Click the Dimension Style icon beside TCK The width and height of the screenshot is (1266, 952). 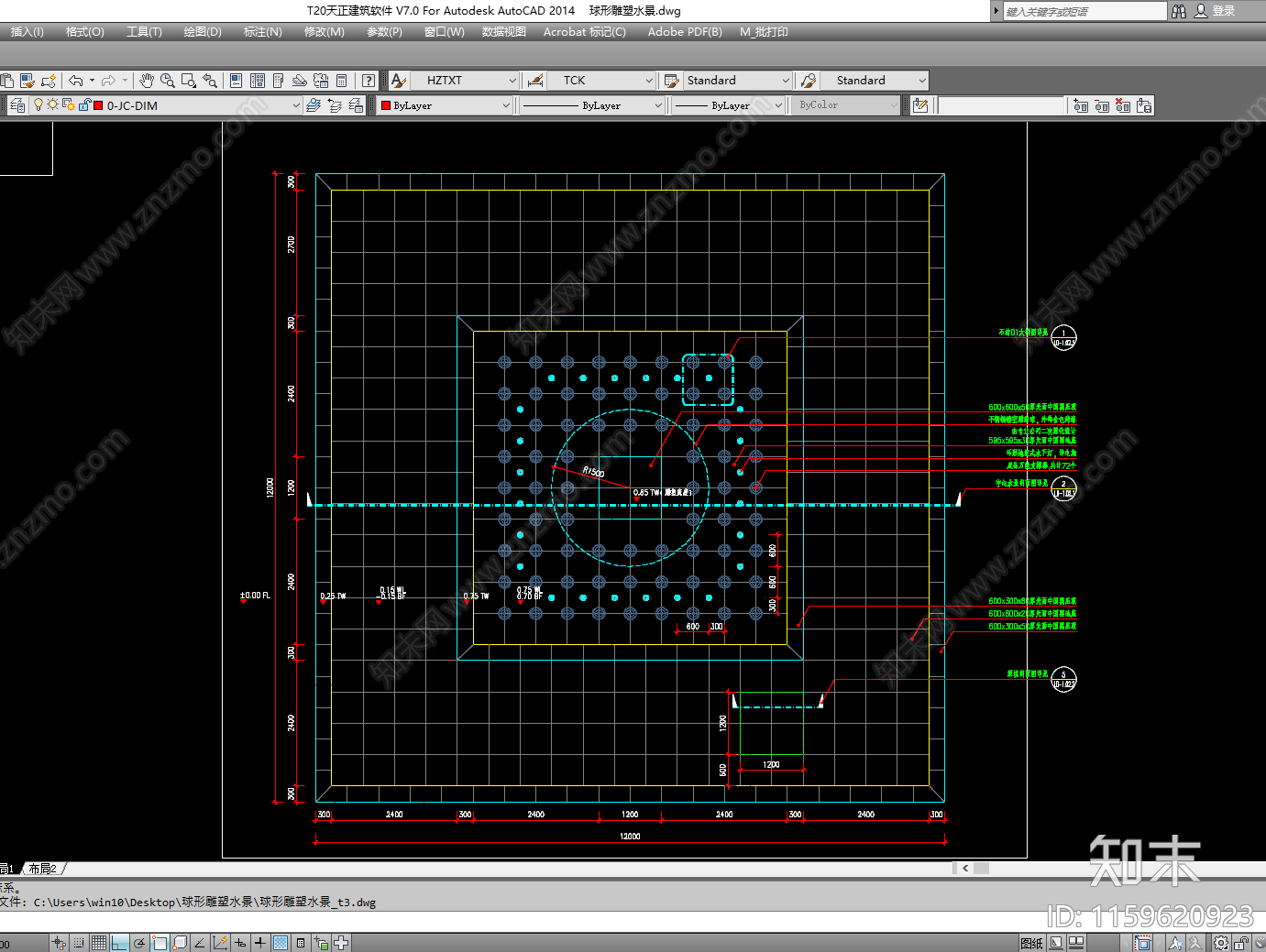pos(535,81)
